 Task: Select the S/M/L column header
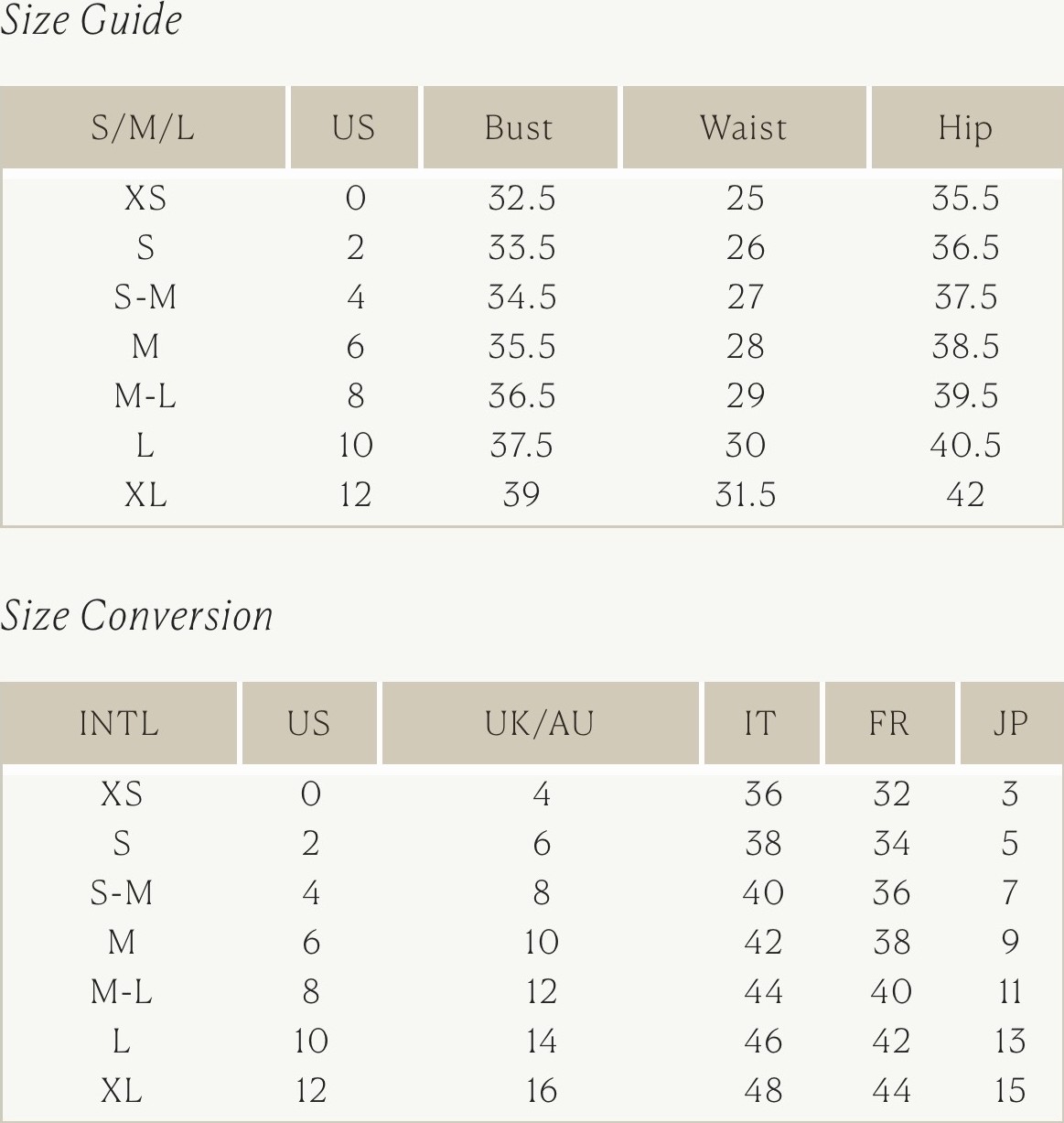click(143, 127)
